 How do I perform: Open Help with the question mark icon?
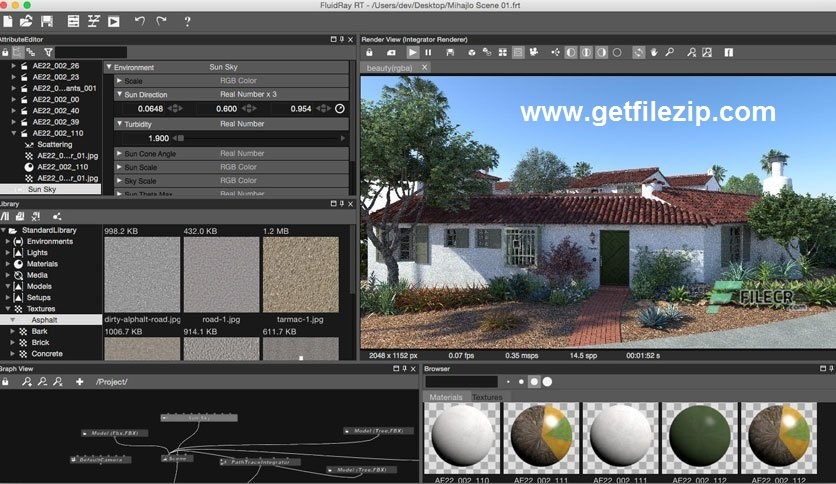(187, 20)
